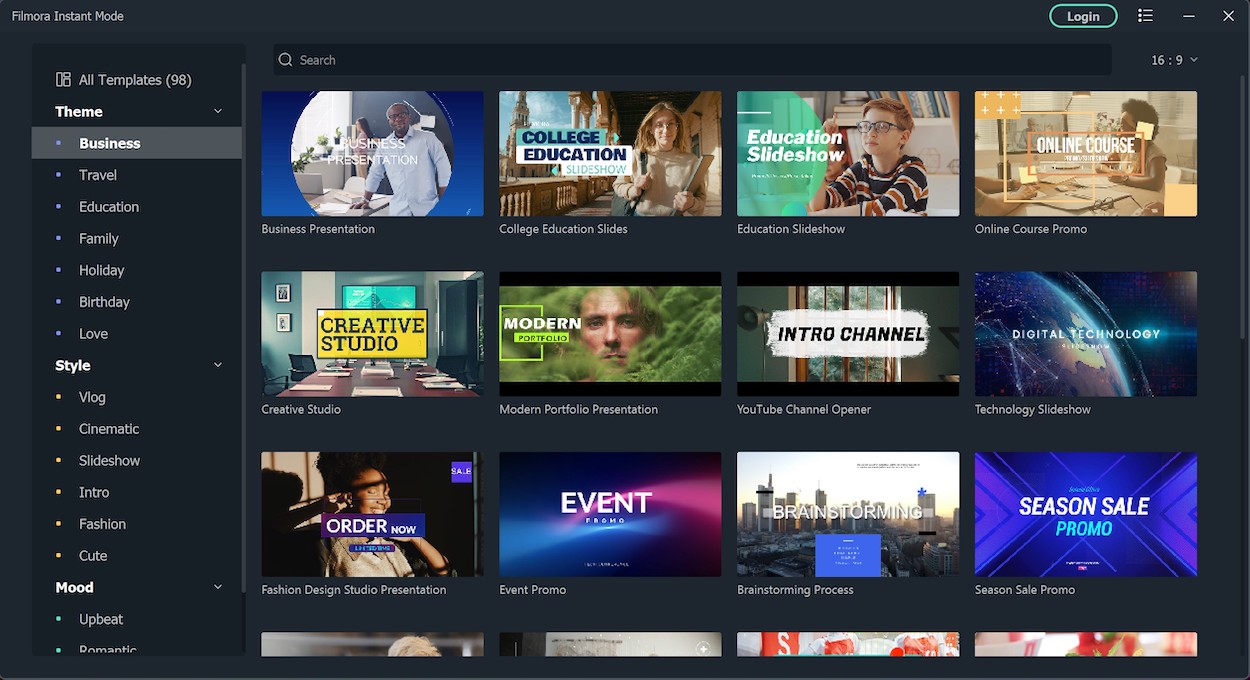Image resolution: width=1250 pixels, height=680 pixels.
Task: Click the search magnifier icon
Action: pyautogui.click(x=286, y=60)
